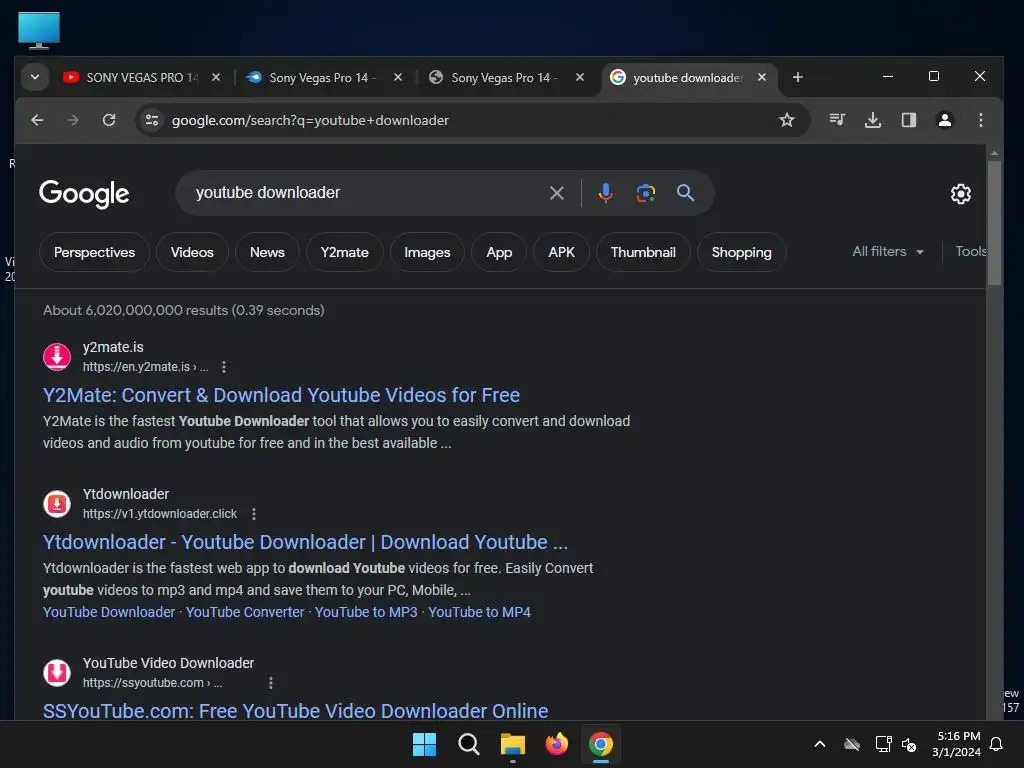Open Ytdownloader - Youtube Downloader result
The height and width of the screenshot is (768, 1024).
point(305,542)
